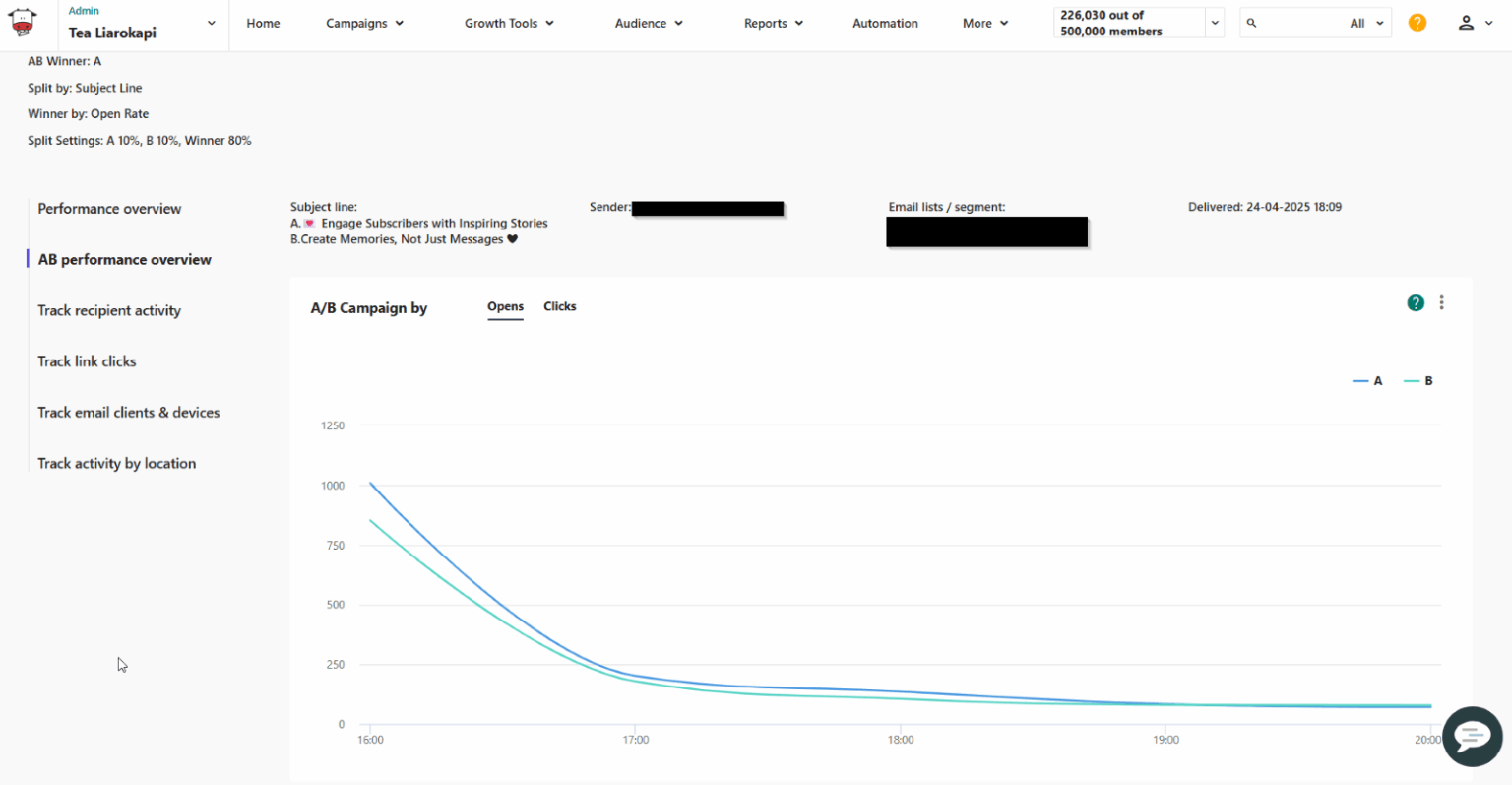Open the search All filter dropdown
Image resolution: width=1512 pixels, height=785 pixels.
(x=1366, y=23)
